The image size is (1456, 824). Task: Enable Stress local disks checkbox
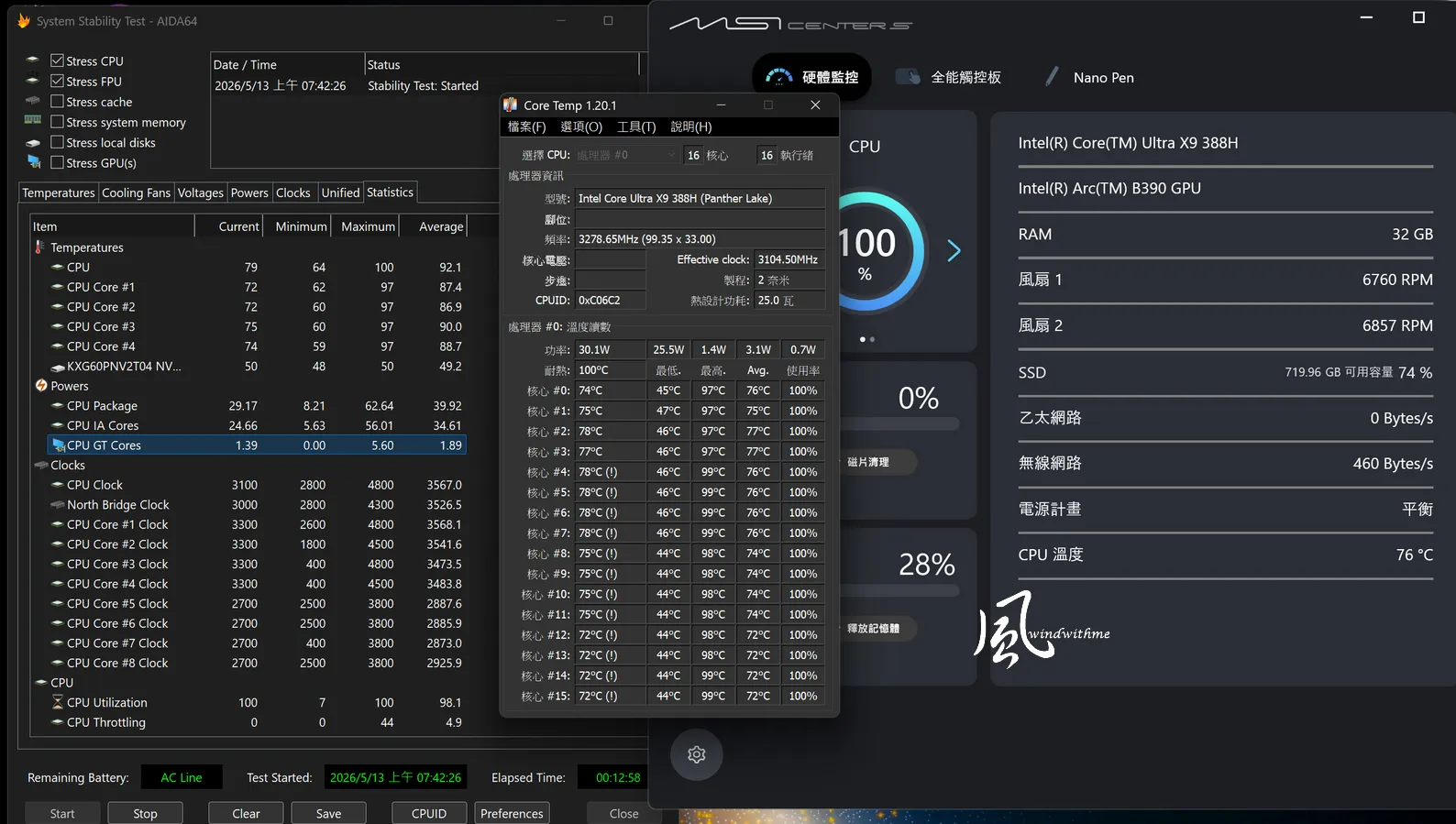tap(57, 142)
